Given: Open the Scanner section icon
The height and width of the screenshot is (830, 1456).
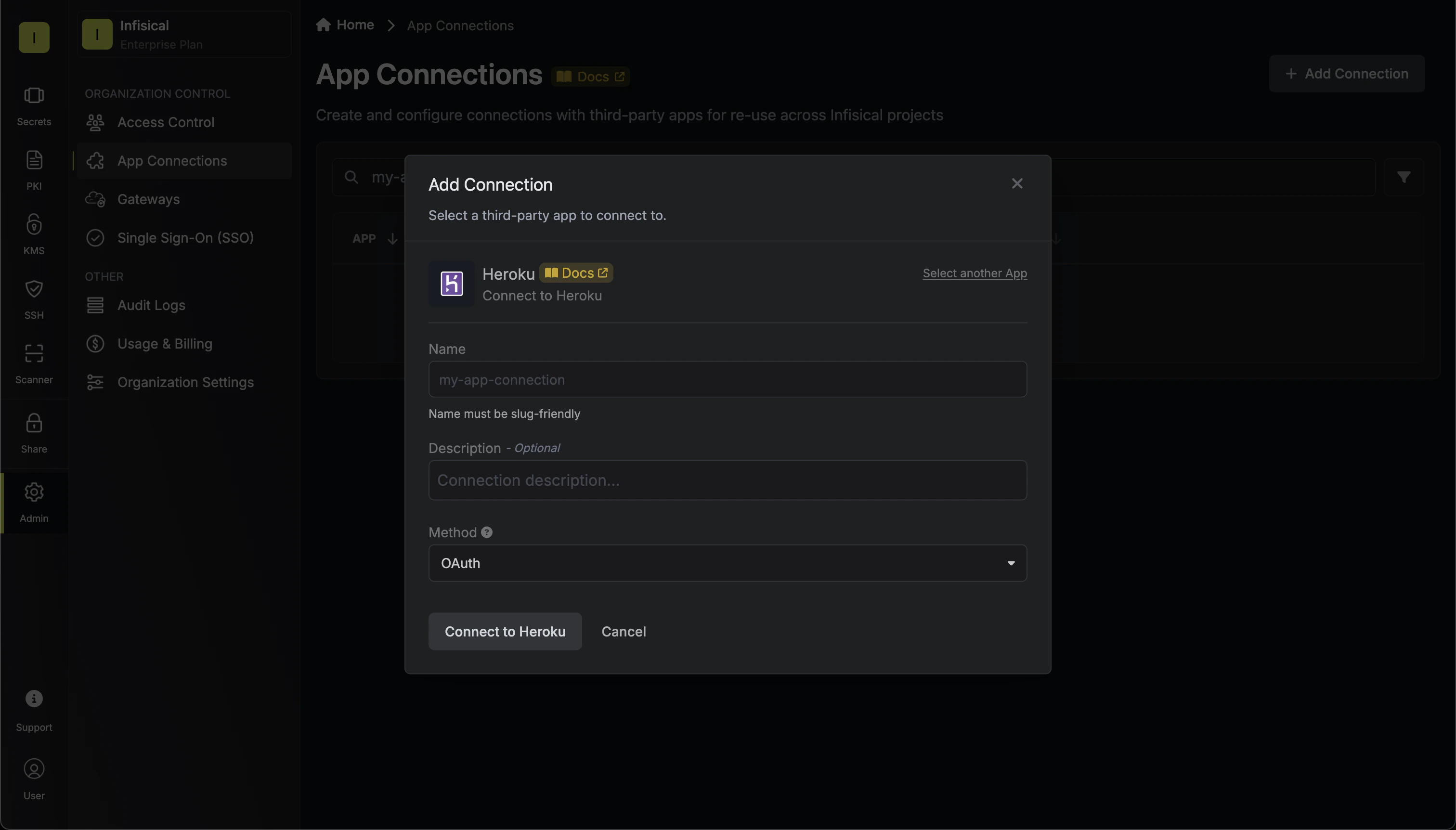Looking at the screenshot, I should point(34,353).
